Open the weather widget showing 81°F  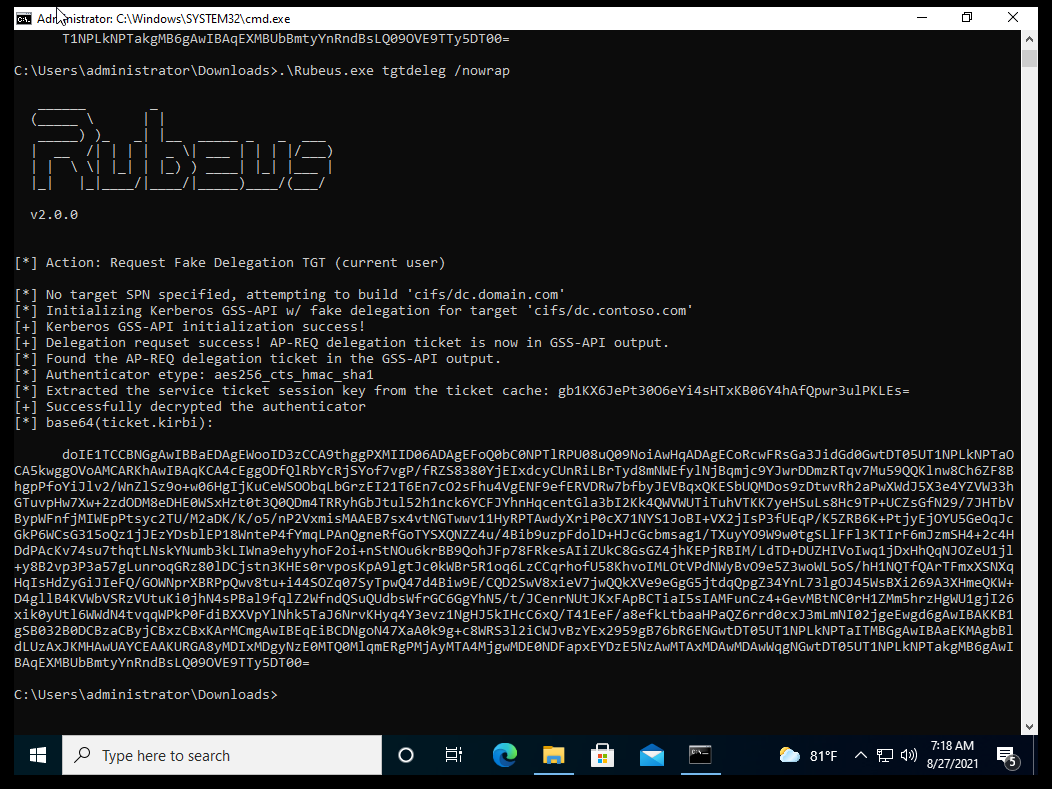click(x=808, y=755)
